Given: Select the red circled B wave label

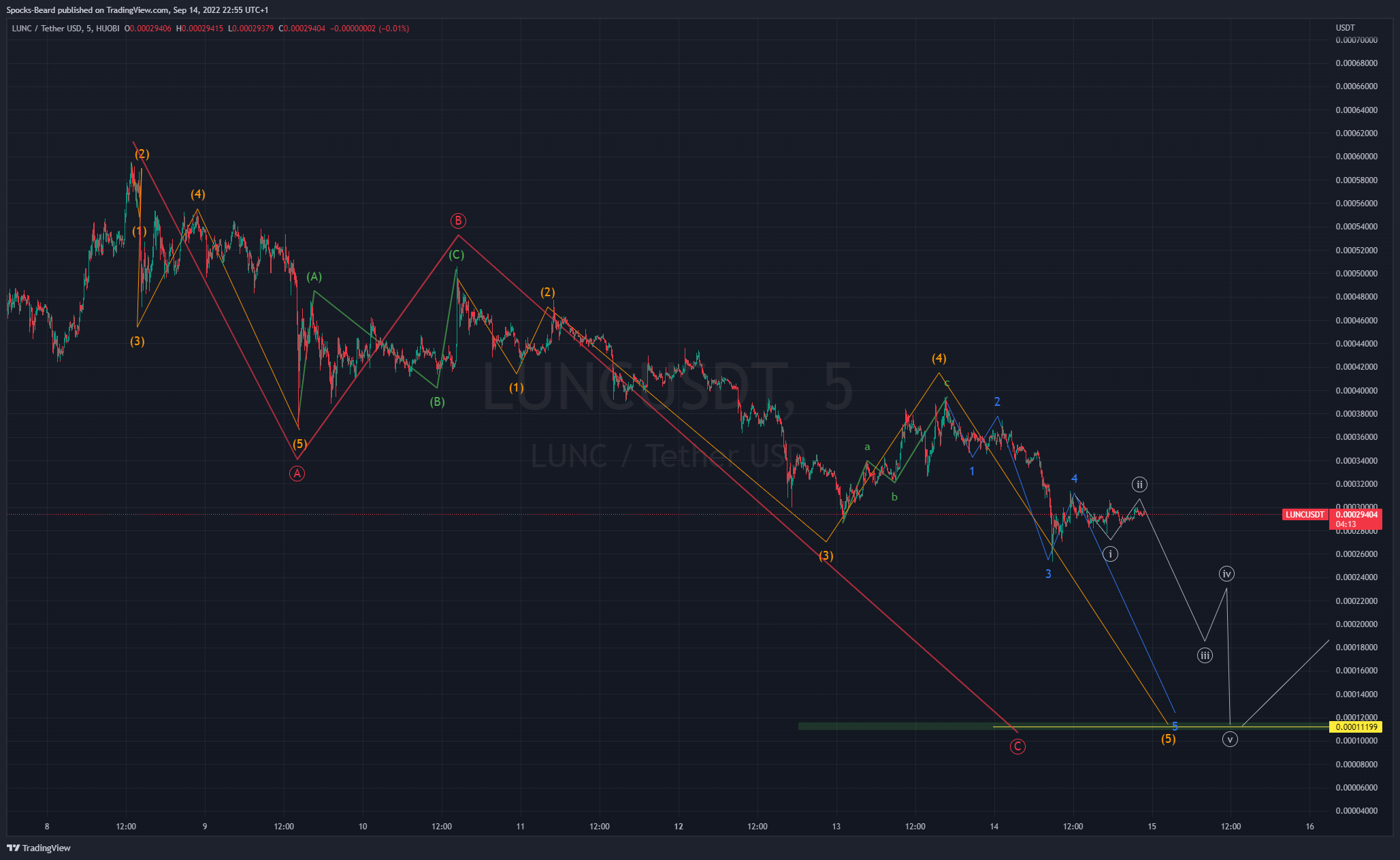Looking at the screenshot, I should point(458,221).
